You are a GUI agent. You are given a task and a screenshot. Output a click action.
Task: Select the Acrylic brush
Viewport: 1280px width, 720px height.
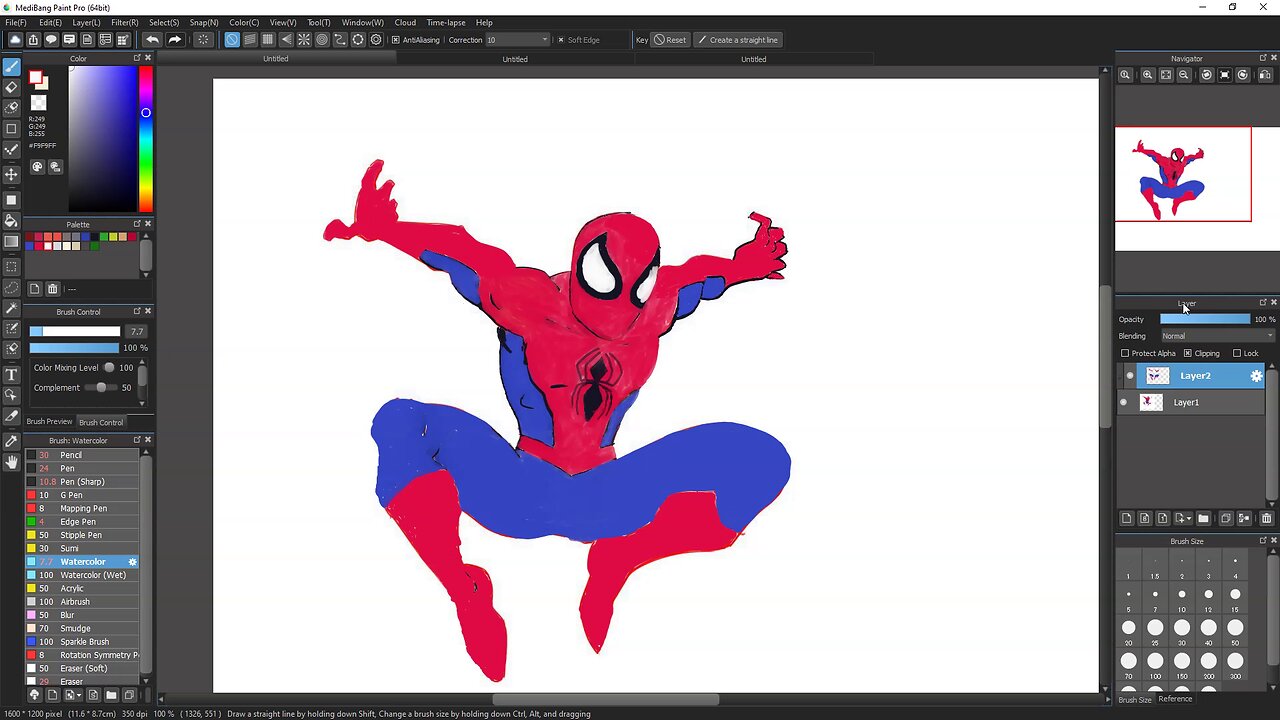(82, 588)
